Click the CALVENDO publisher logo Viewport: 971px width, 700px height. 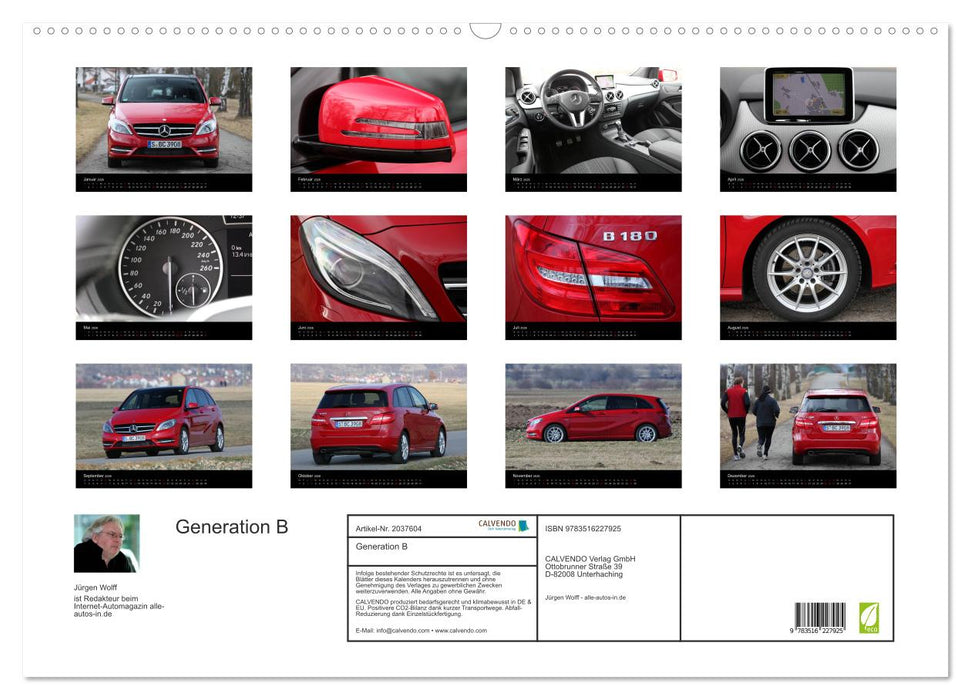[x=501, y=526]
